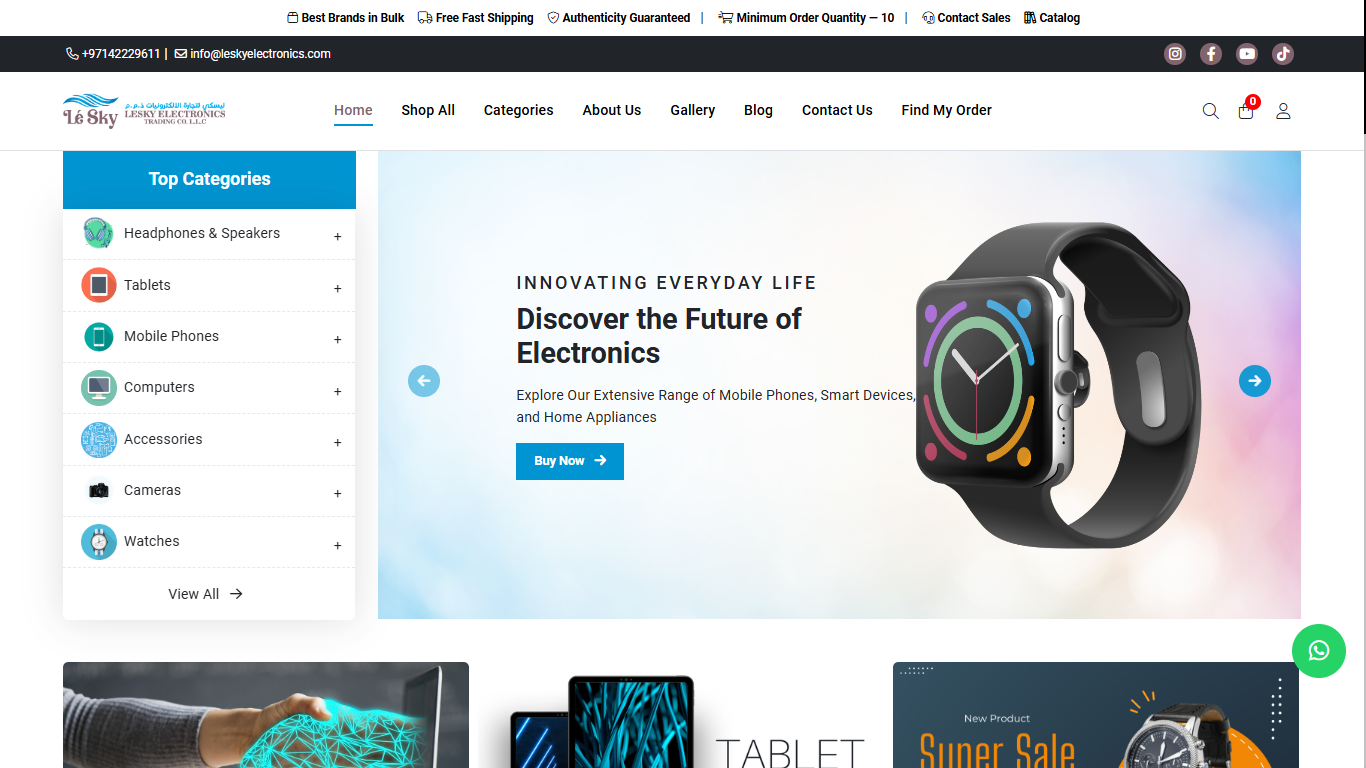1366x768 pixels.
Task: Expand the Mobile Phones category
Action: (x=338, y=340)
